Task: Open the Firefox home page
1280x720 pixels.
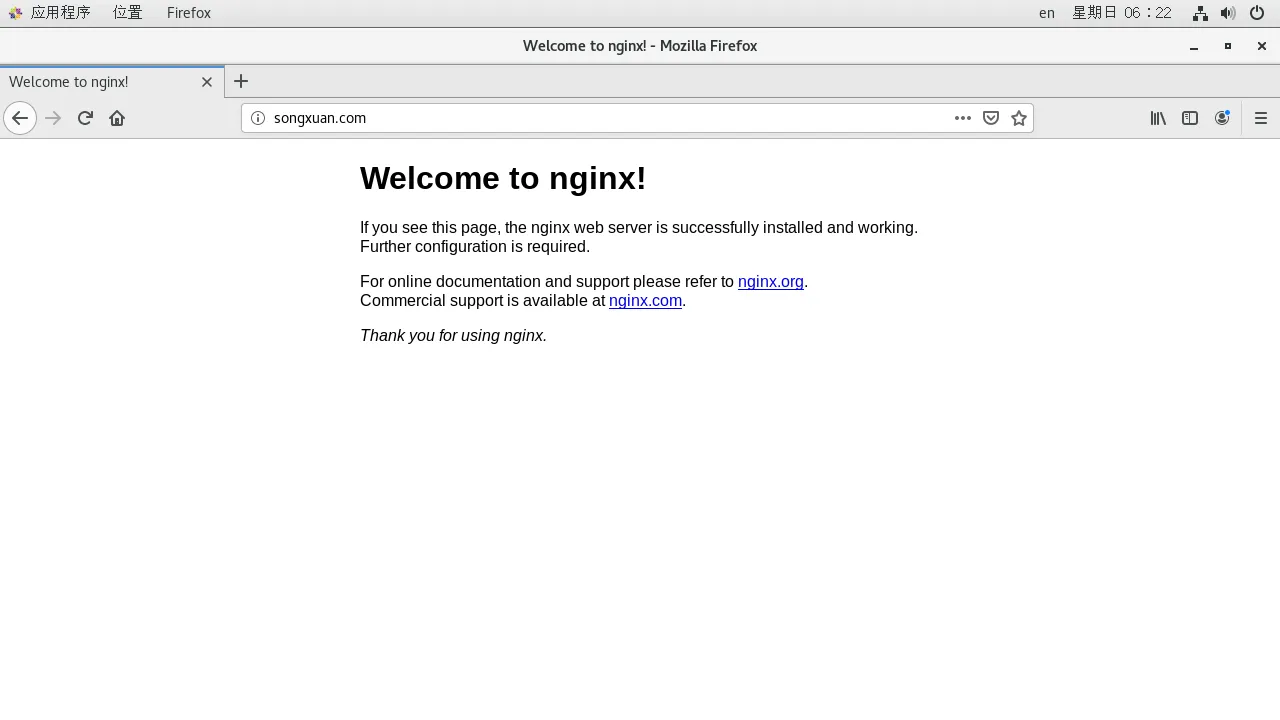Action: 117,118
